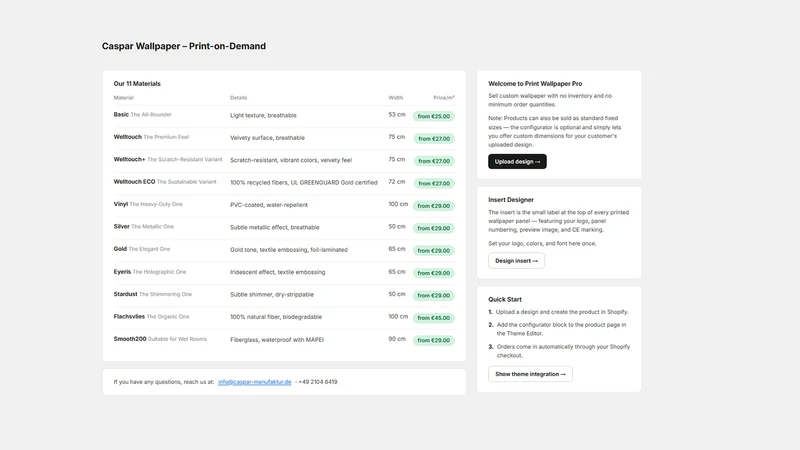Click 'Light texture, breathable' details cell

tap(263, 115)
